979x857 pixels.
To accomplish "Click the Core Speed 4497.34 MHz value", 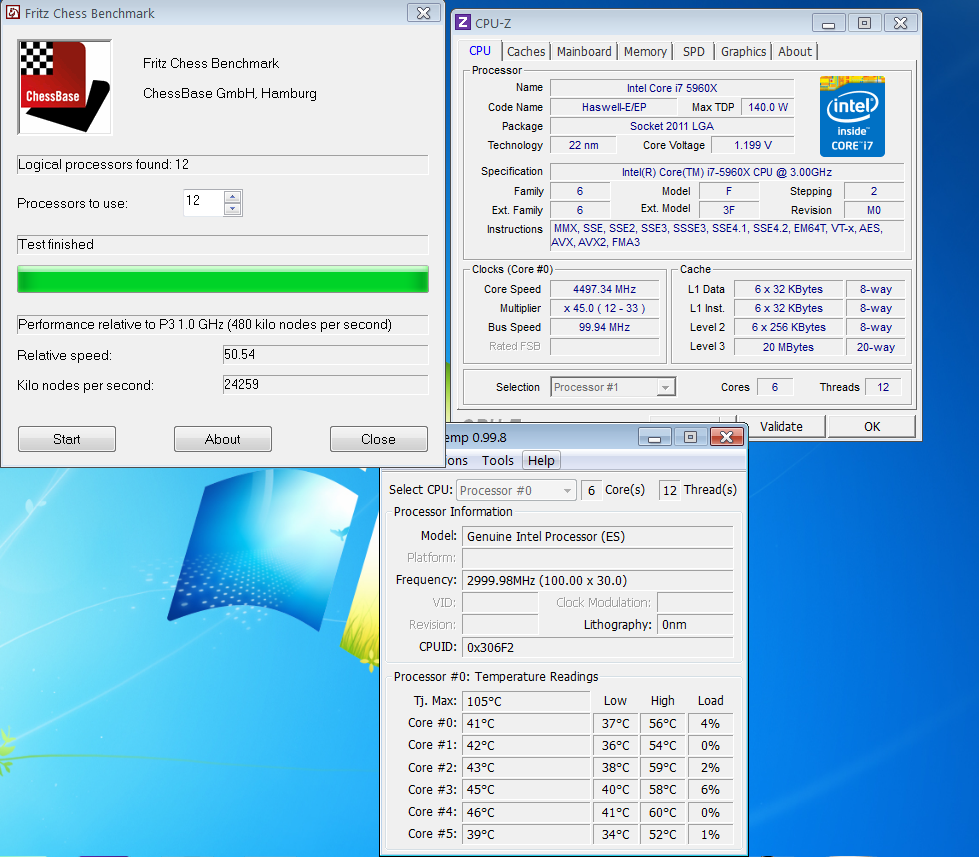I will click(604, 289).
